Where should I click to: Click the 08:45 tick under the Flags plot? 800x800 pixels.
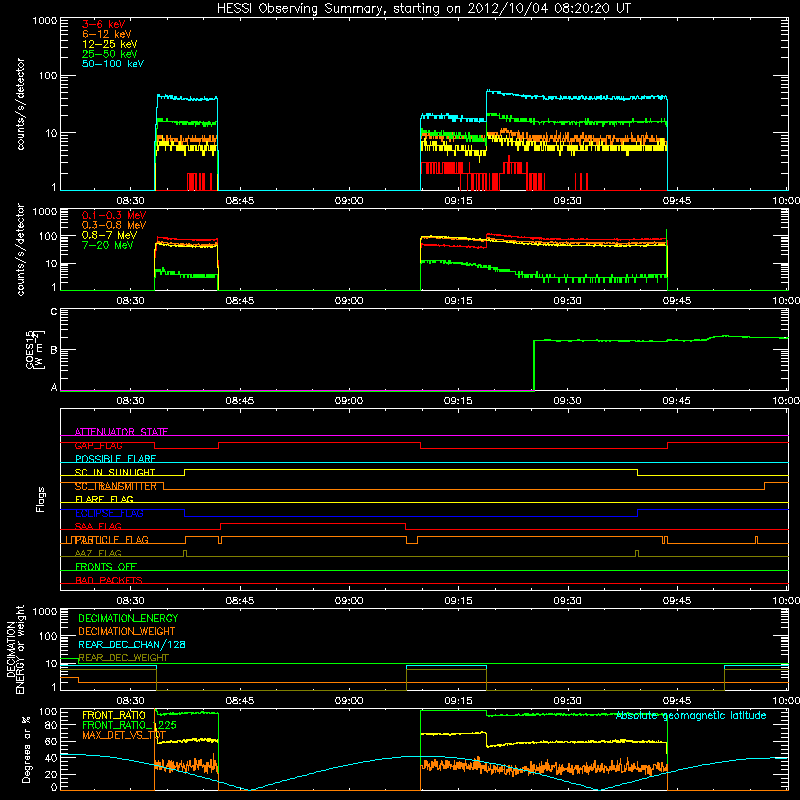(240, 601)
